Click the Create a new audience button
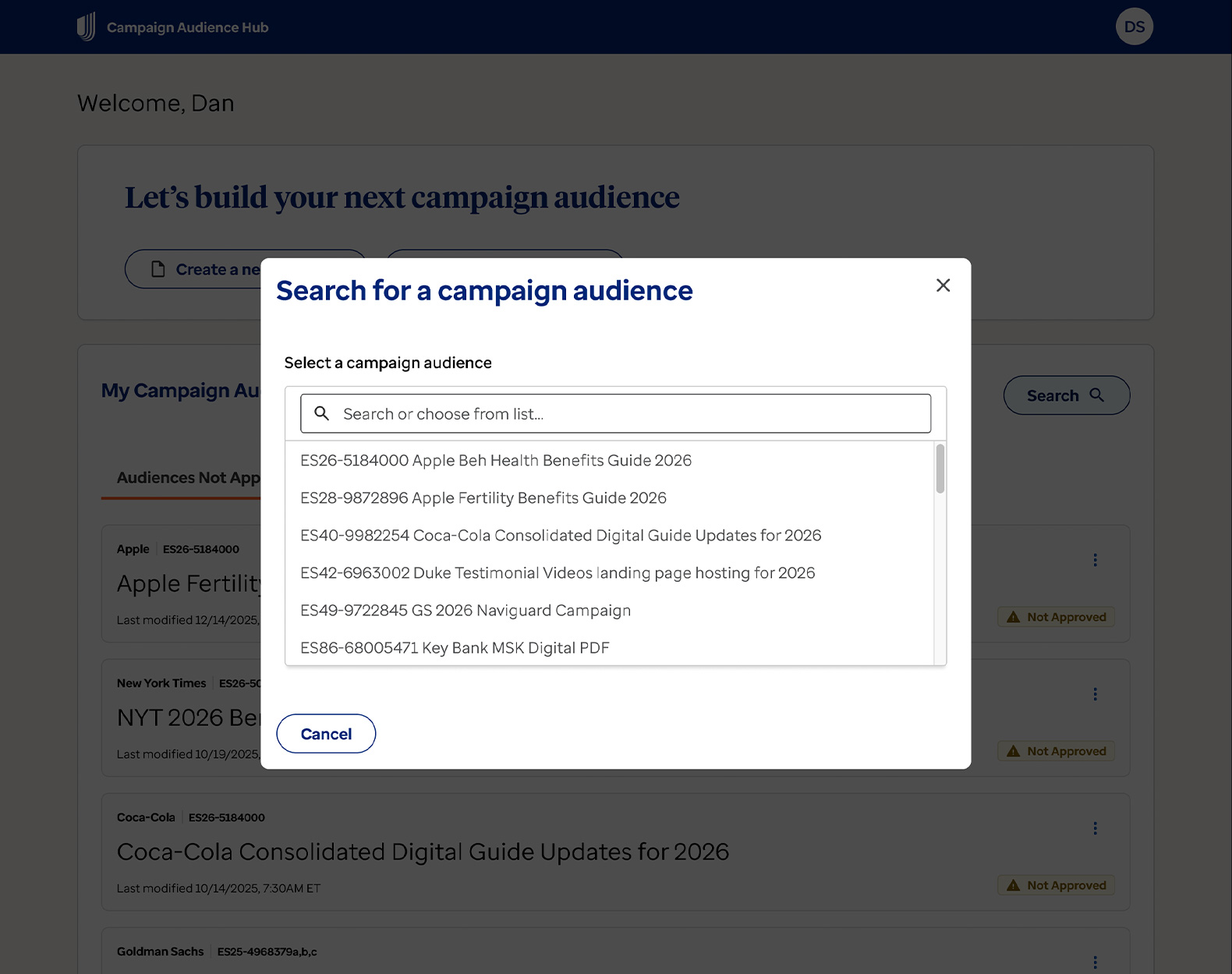 [193, 269]
